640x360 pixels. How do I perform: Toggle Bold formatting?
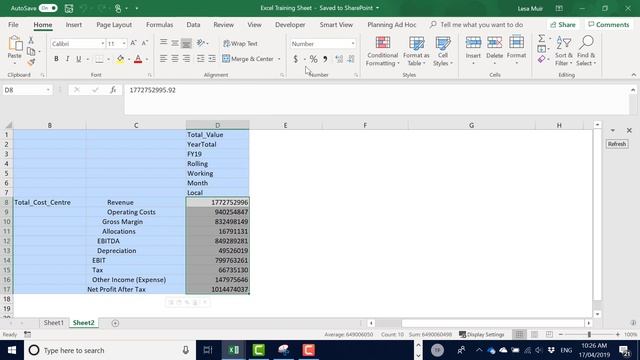pyautogui.click(x=56, y=59)
